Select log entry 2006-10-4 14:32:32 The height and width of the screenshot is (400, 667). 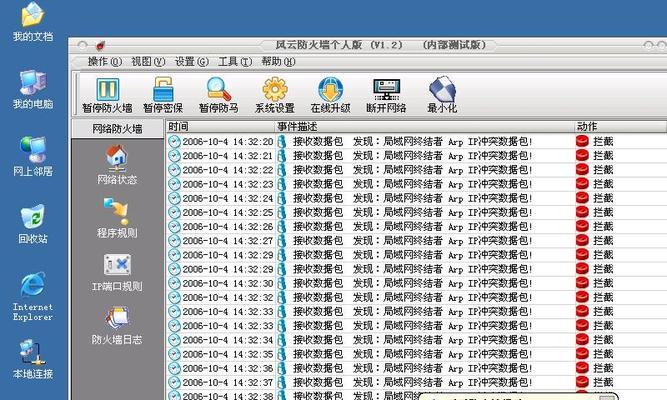coord(416,297)
